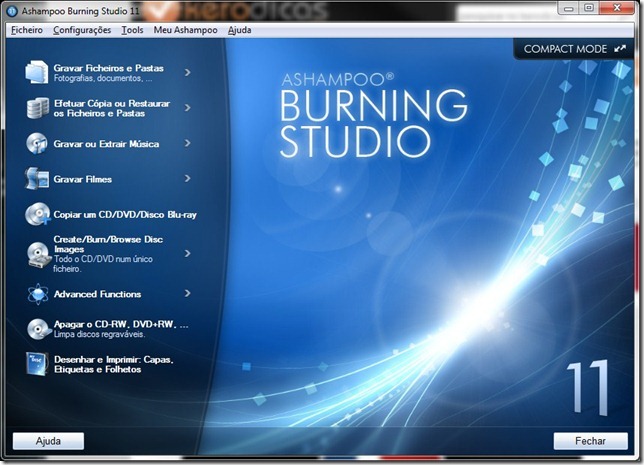Click the film strip icon for Gravar Filmes

coord(37,179)
